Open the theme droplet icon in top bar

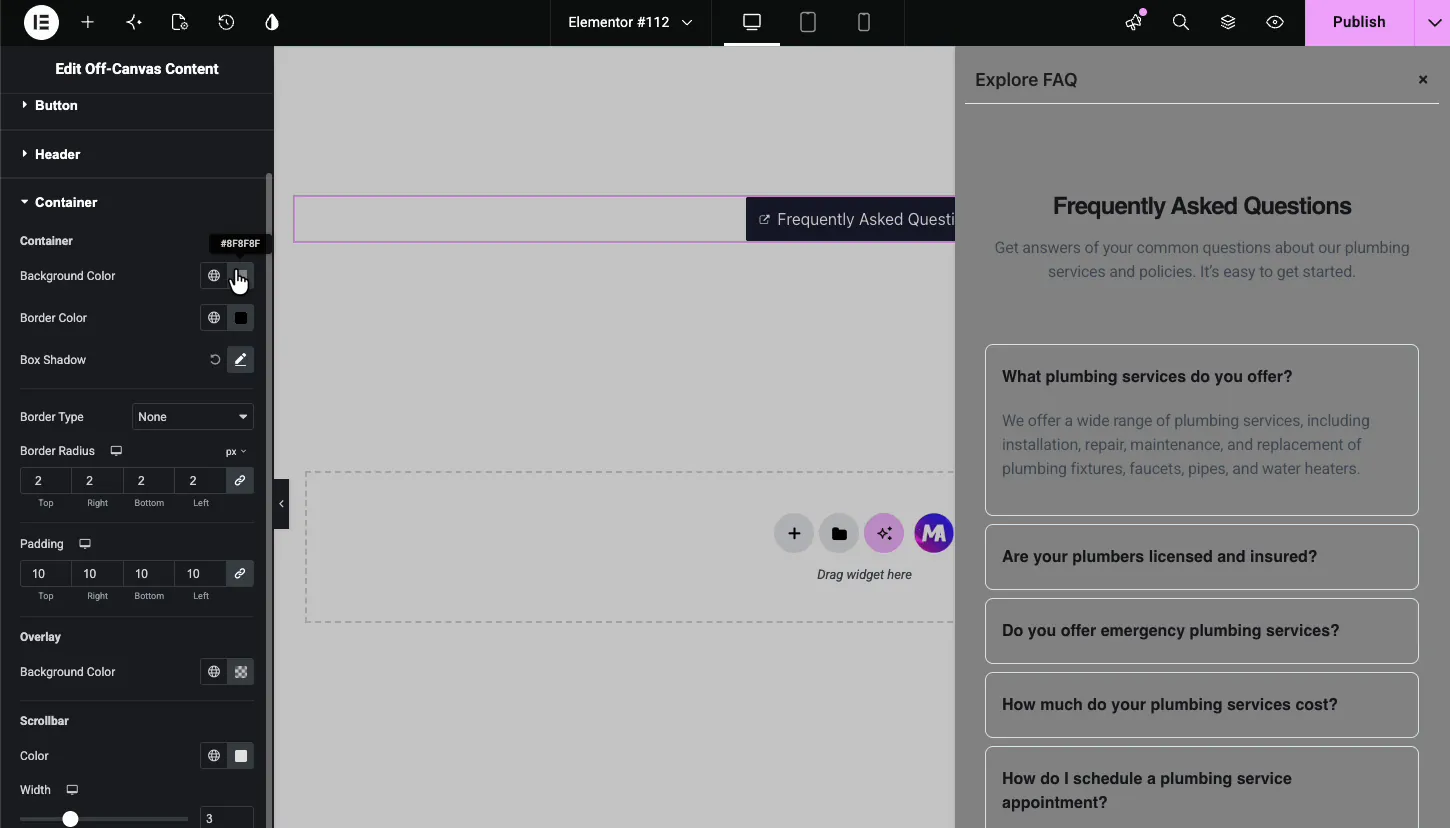pyautogui.click(x=272, y=22)
